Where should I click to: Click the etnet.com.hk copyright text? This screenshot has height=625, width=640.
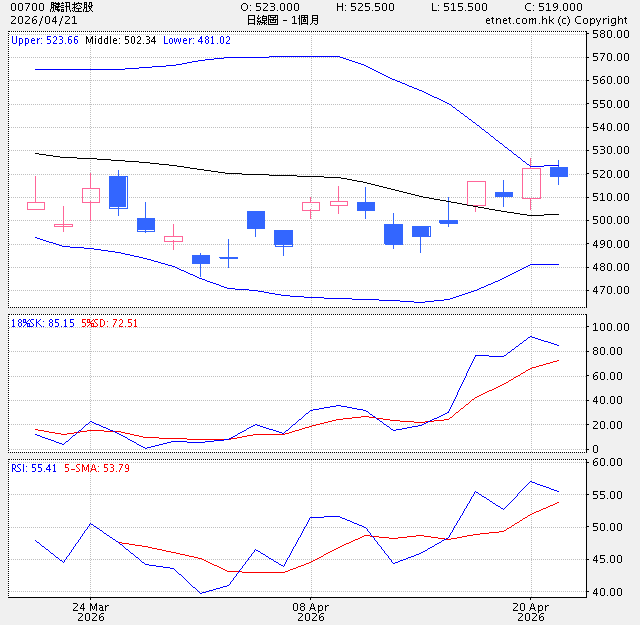556,20
